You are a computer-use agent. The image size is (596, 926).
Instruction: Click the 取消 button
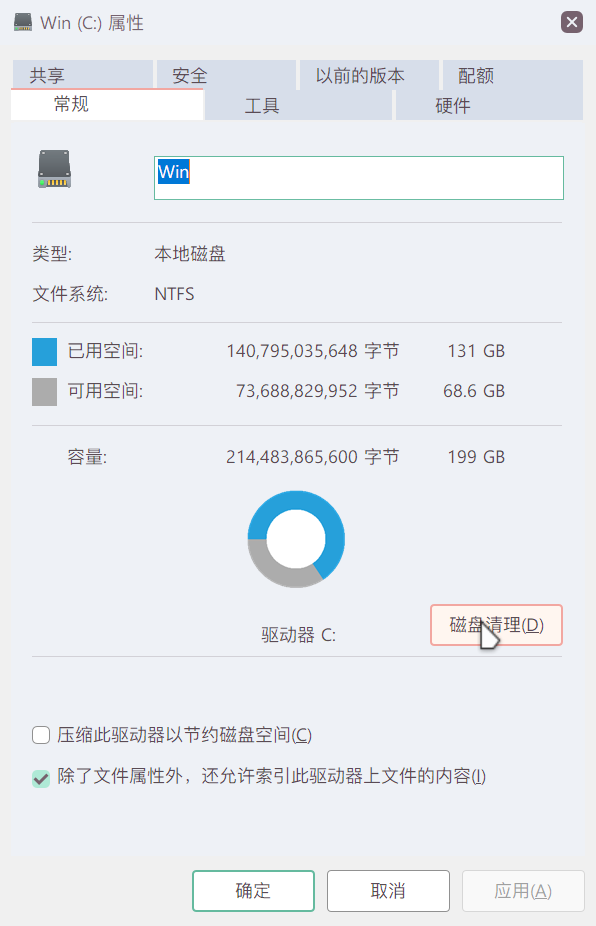click(388, 891)
